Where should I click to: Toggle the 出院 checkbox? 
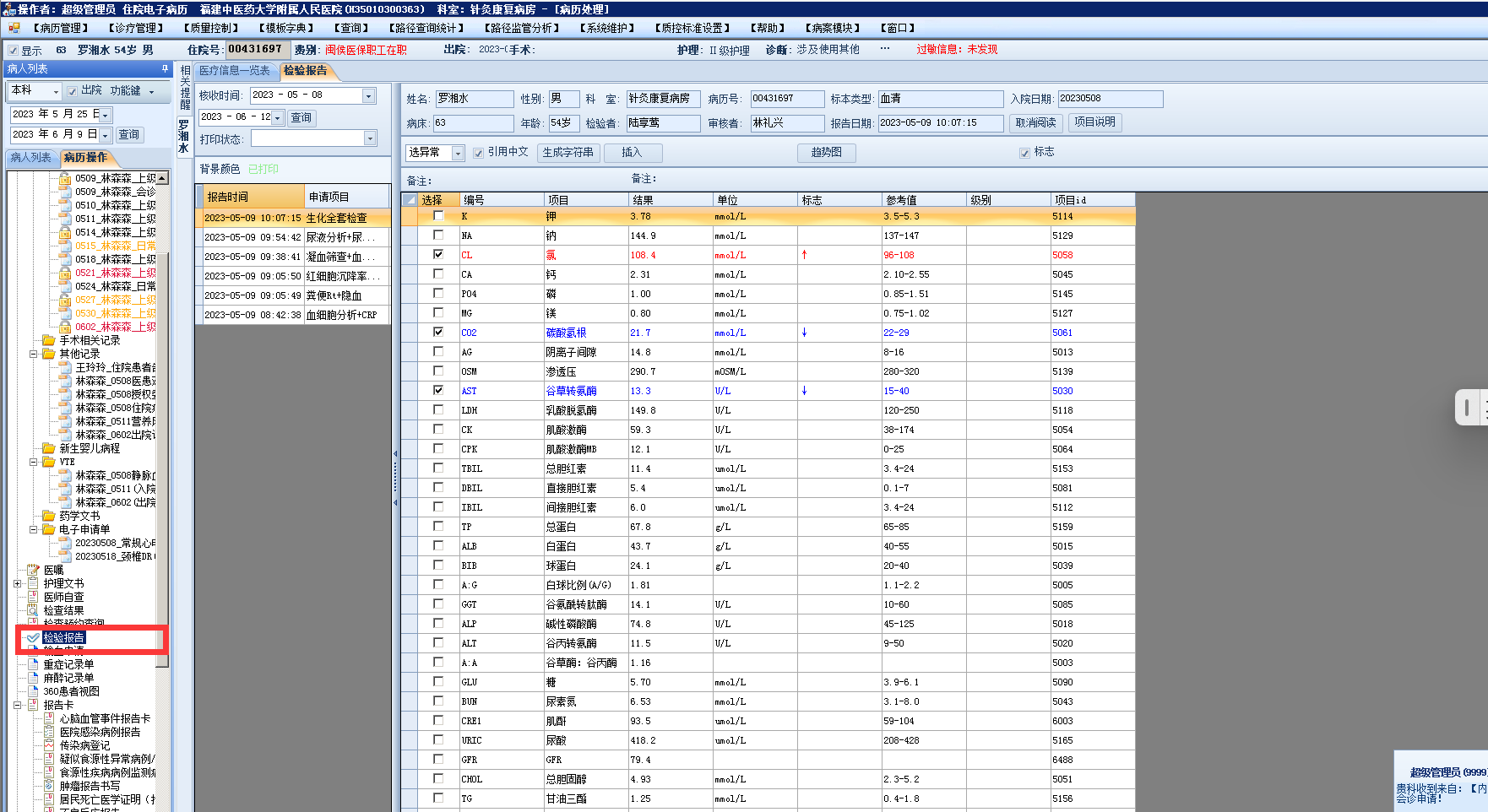pyautogui.click(x=73, y=91)
